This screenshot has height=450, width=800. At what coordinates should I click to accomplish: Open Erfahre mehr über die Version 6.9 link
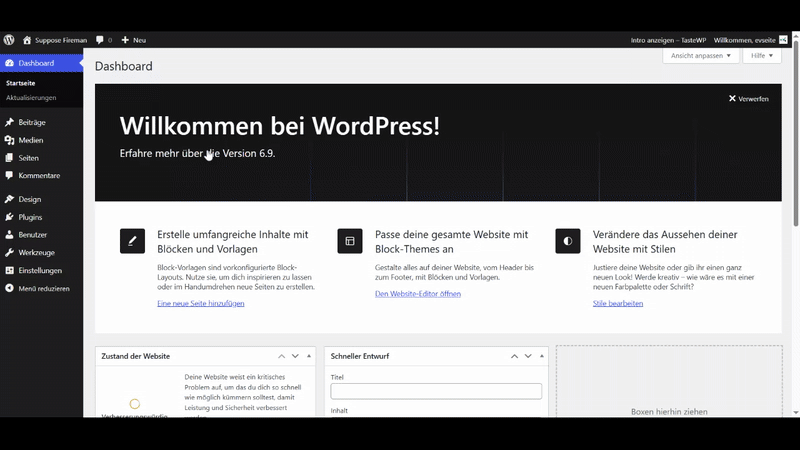[x=197, y=153]
